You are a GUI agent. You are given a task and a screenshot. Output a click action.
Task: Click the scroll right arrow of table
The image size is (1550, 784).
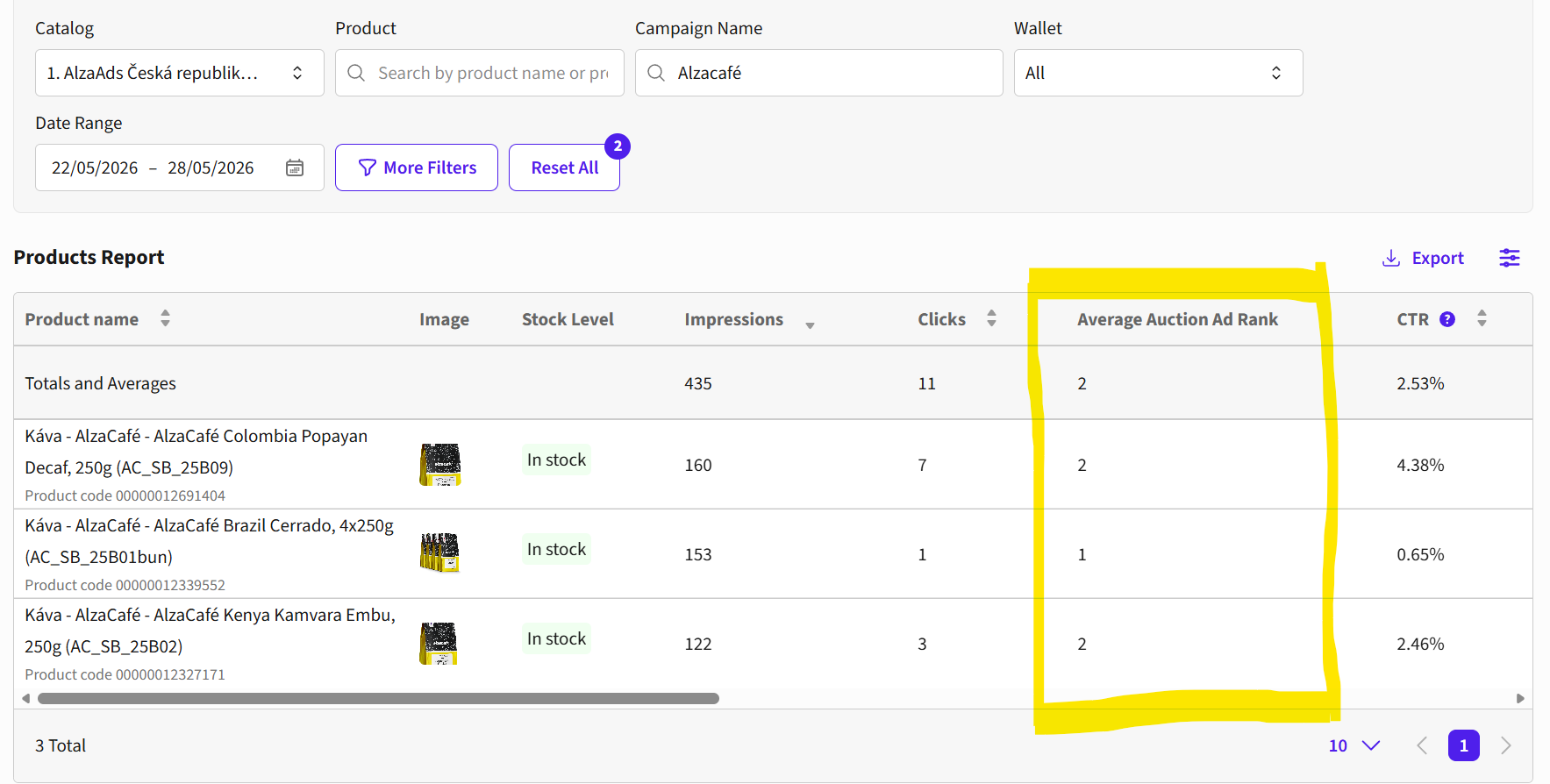point(1520,699)
